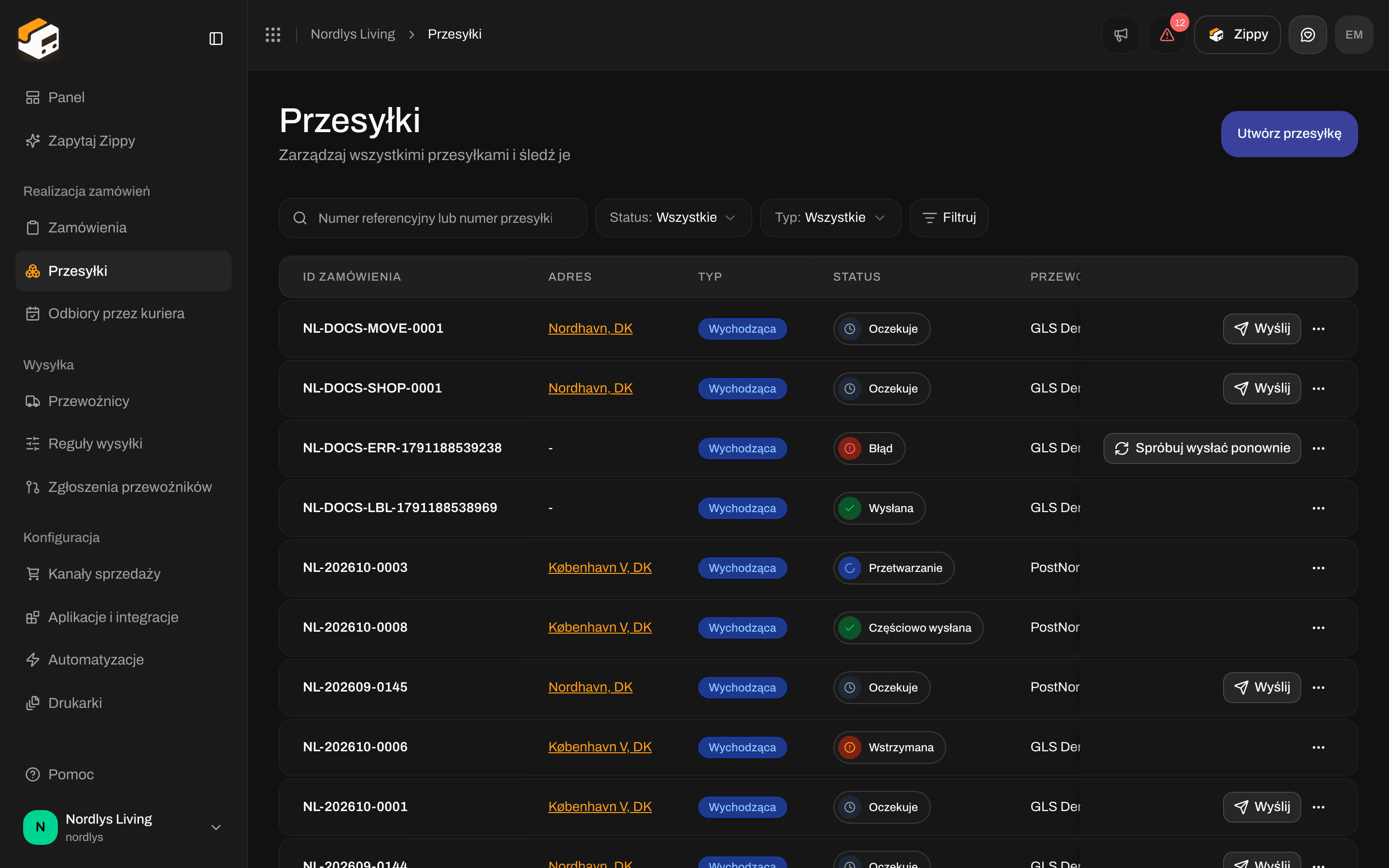Viewport: 1389px width, 868px height.
Task: Open the Nordhavn, DK link for NL-202609-0145
Action: click(590, 687)
